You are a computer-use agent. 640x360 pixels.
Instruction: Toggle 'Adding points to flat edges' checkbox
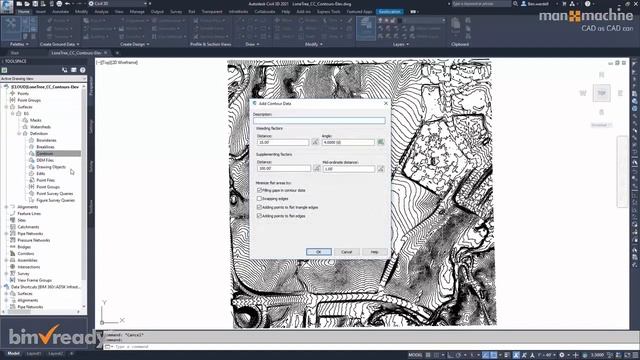tap(259, 216)
